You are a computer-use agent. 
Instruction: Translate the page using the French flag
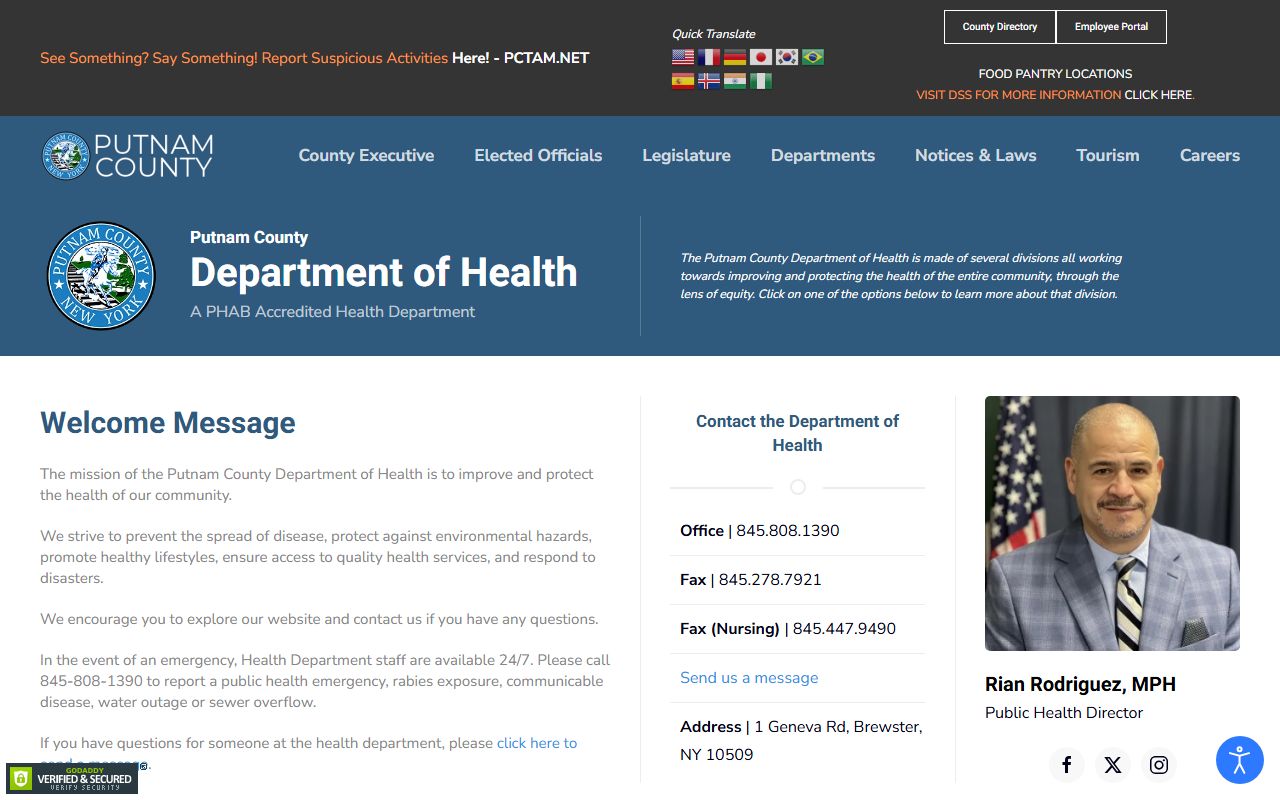[709, 57]
